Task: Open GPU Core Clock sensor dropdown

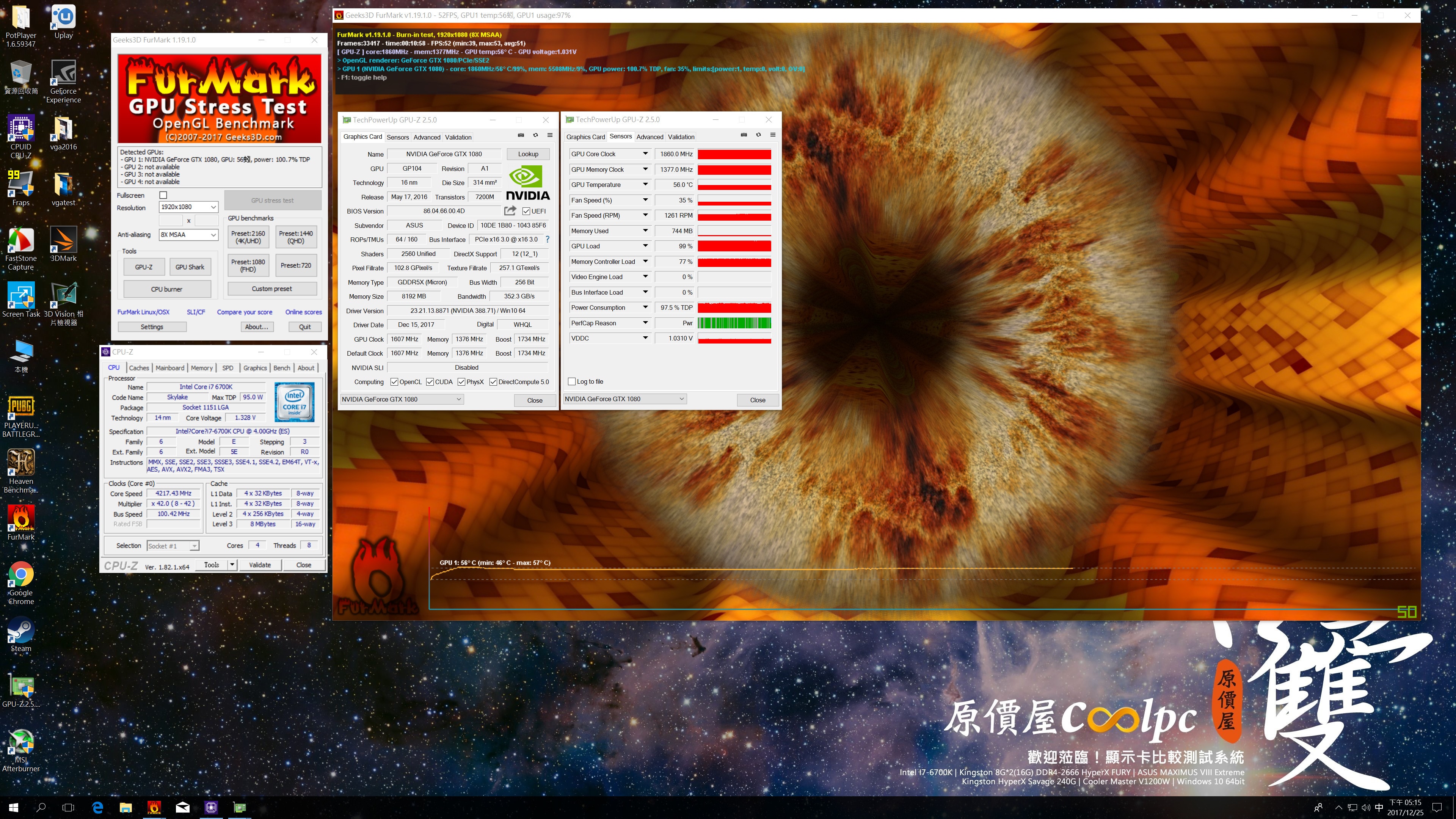Action: 645,154
